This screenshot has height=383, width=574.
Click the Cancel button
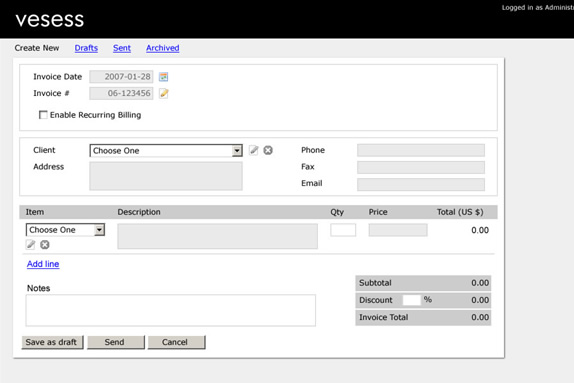(176, 342)
